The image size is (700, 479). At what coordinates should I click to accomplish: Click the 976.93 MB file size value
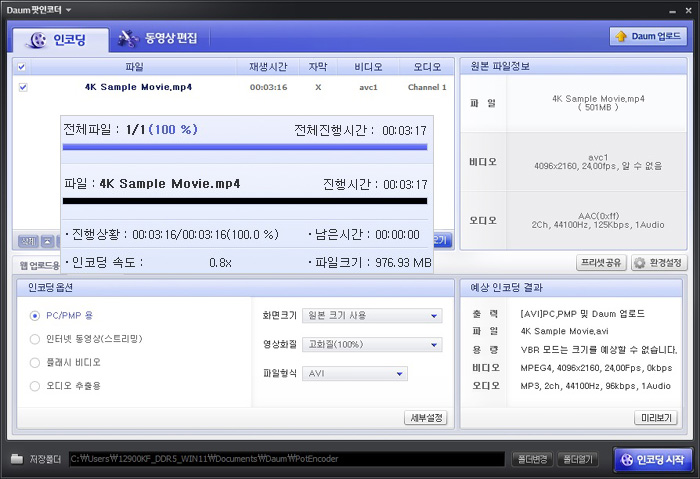pyautogui.click(x=403, y=262)
